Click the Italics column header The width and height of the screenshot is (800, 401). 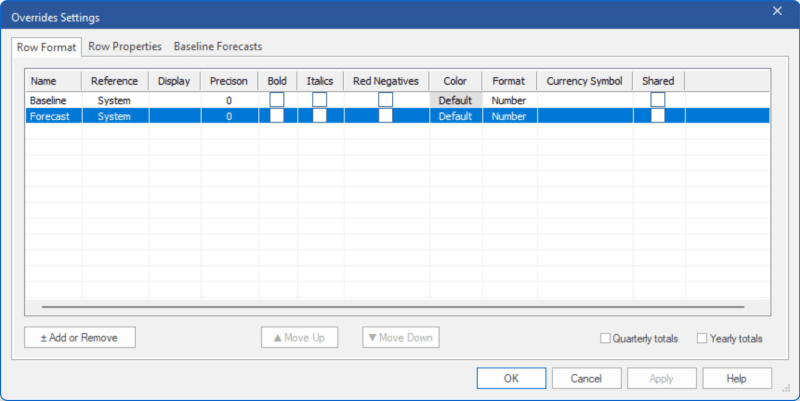point(320,81)
